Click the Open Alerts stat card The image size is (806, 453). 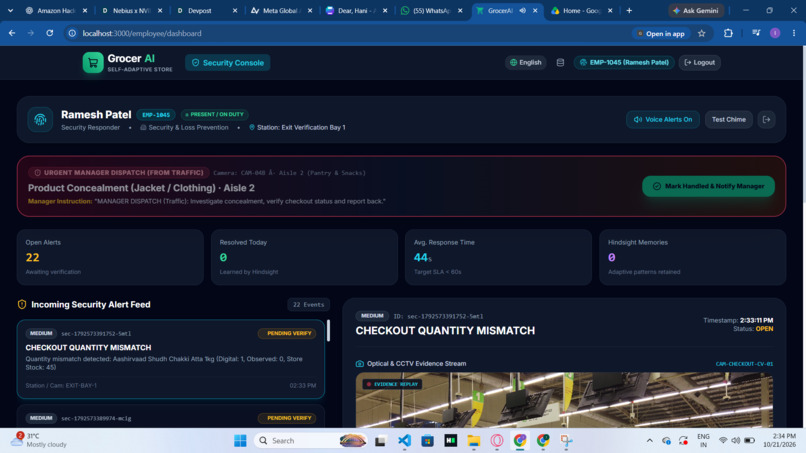tap(110, 257)
